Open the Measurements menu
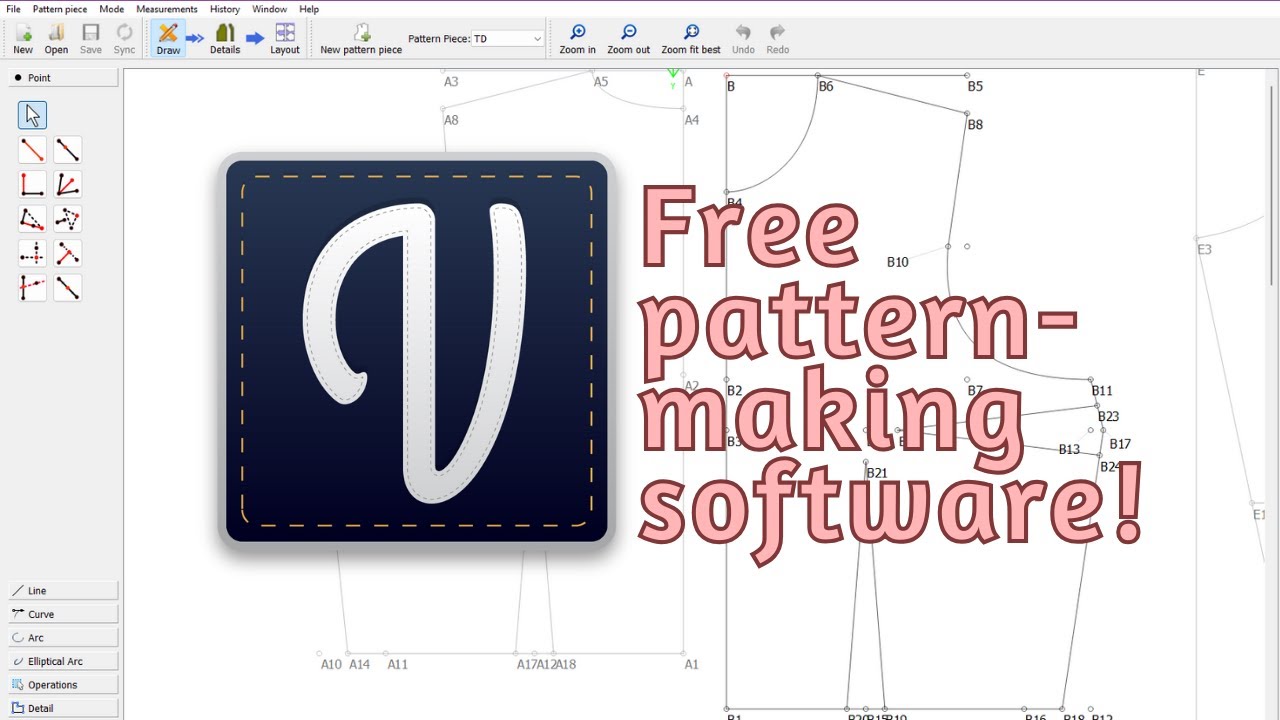Image resolution: width=1280 pixels, height=720 pixels. pos(167,9)
